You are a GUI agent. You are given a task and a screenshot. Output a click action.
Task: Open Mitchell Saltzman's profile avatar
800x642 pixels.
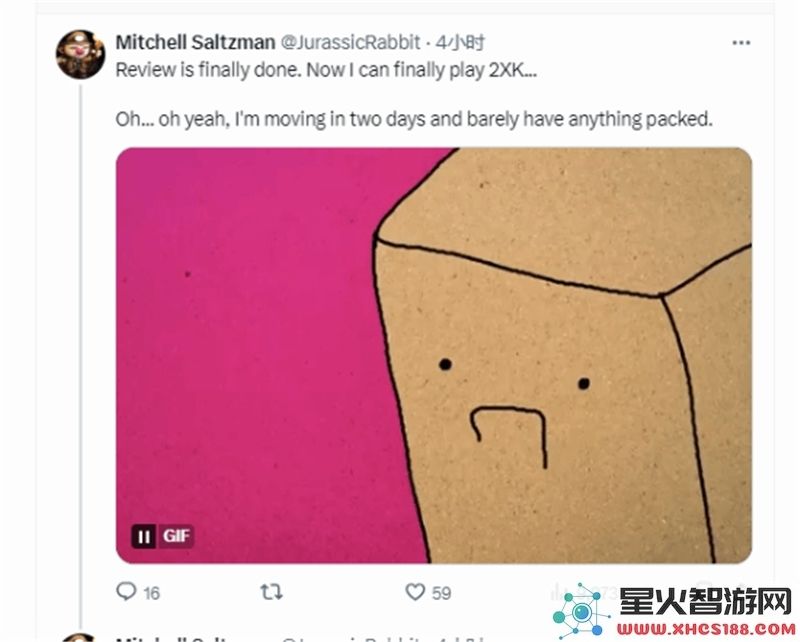click(81, 54)
